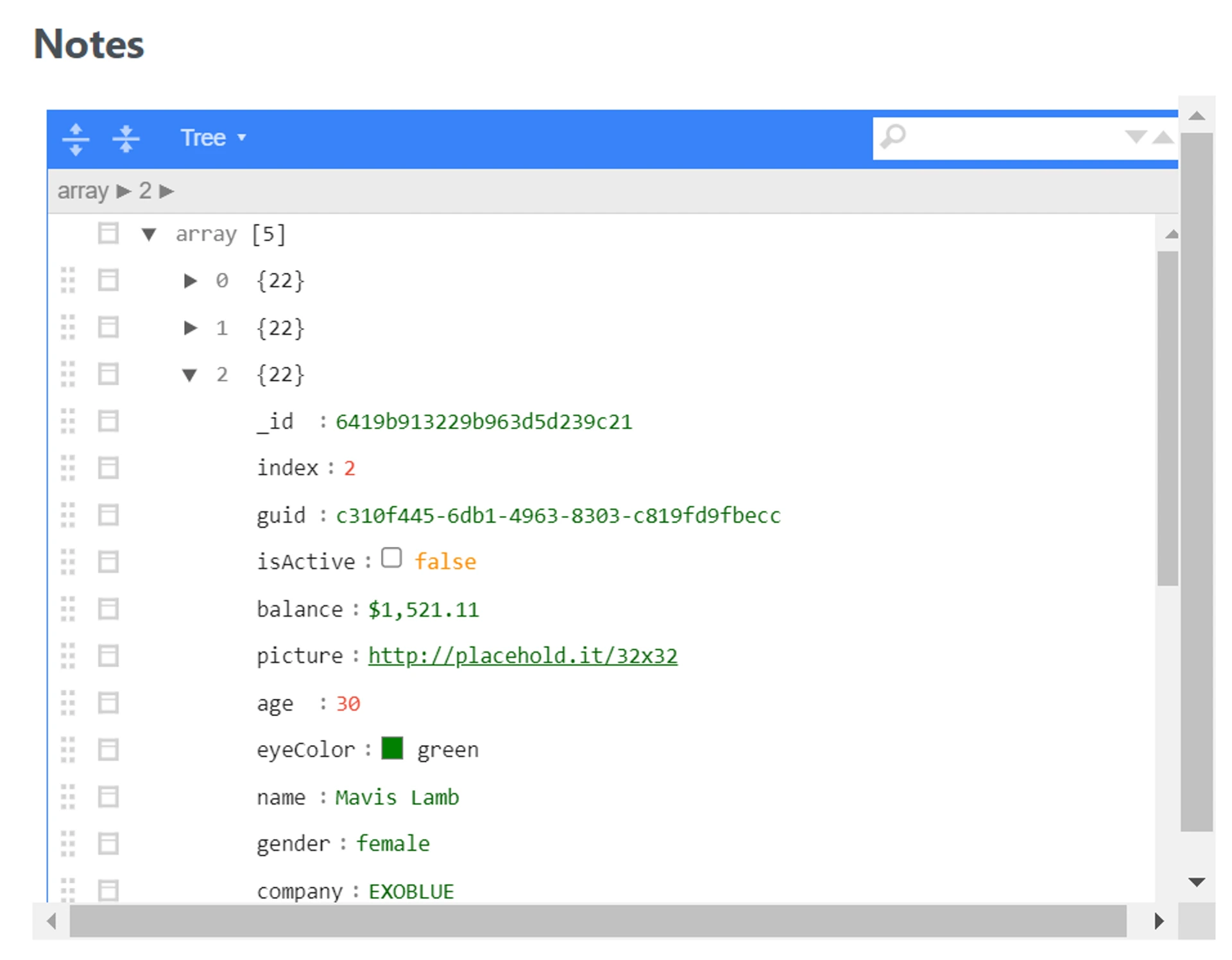Screen dimensions: 1232x960
Task: Open the action menu for the balance row
Action: pos(108,609)
